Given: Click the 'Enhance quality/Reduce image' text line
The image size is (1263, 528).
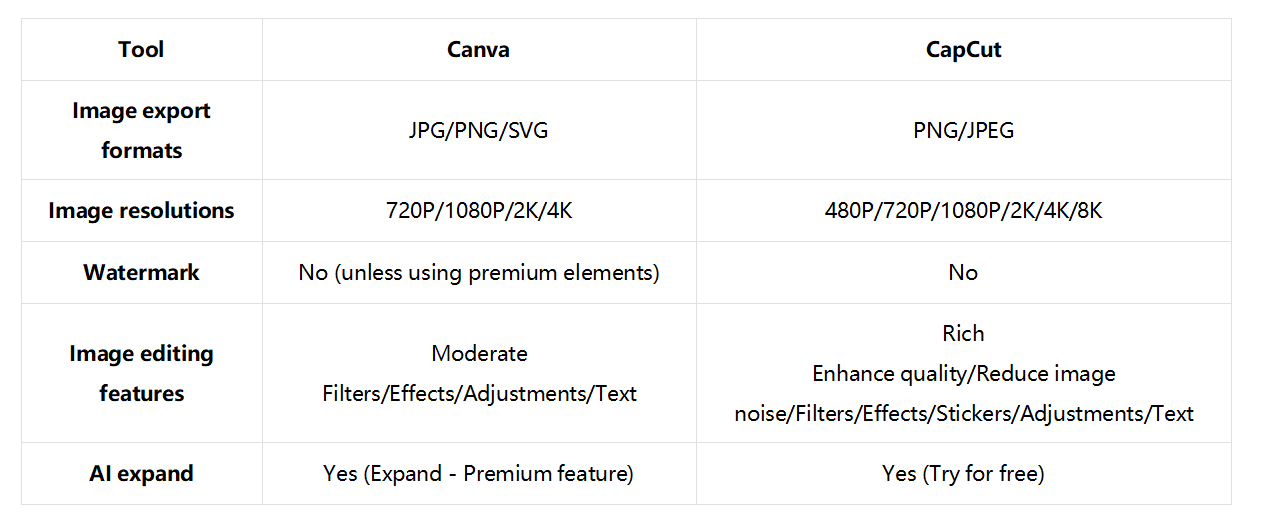Looking at the screenshot, I should pos(963,373).
